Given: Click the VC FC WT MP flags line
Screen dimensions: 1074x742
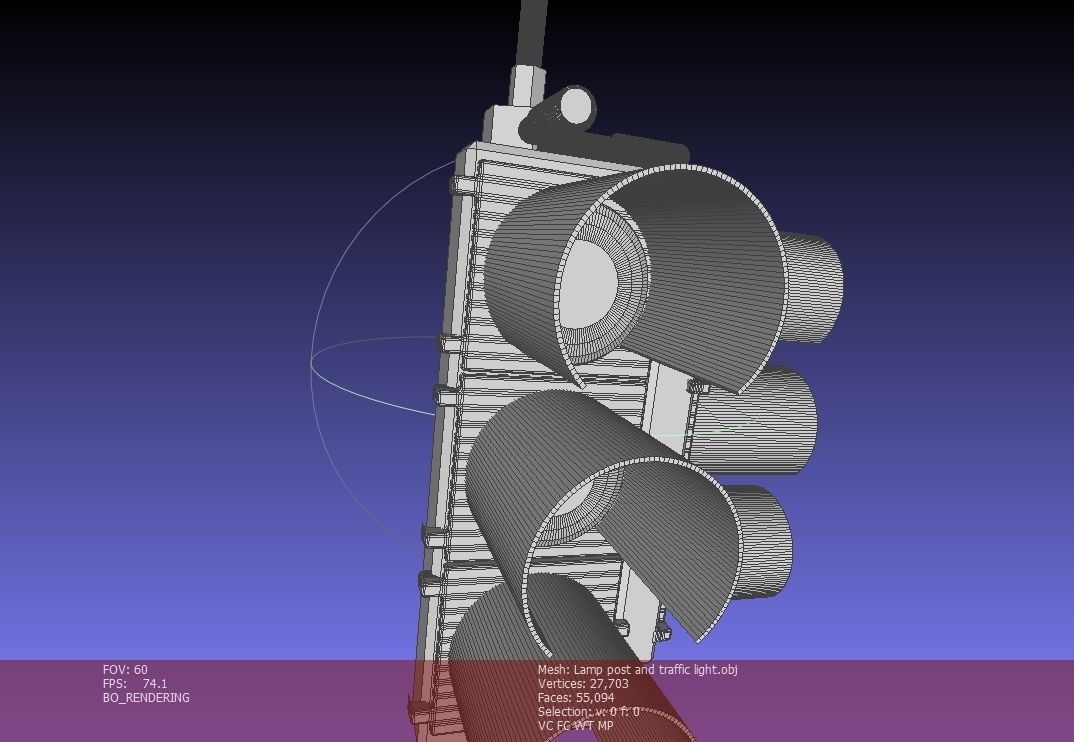Looking at the screenshot, I should 575,726.
